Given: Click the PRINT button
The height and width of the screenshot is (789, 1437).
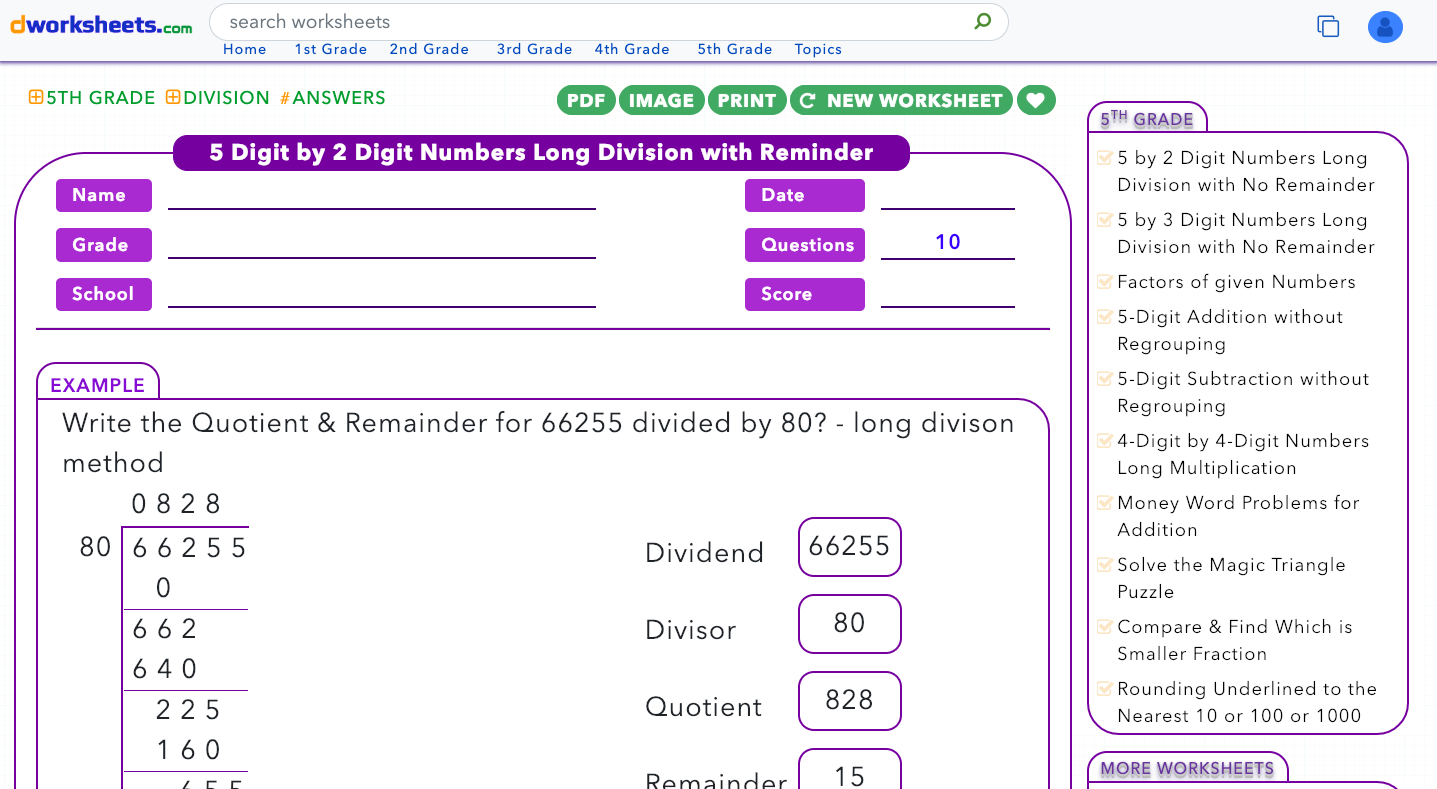Looking at the screenshot, I should pyautogui.click(x=747, y=100).
